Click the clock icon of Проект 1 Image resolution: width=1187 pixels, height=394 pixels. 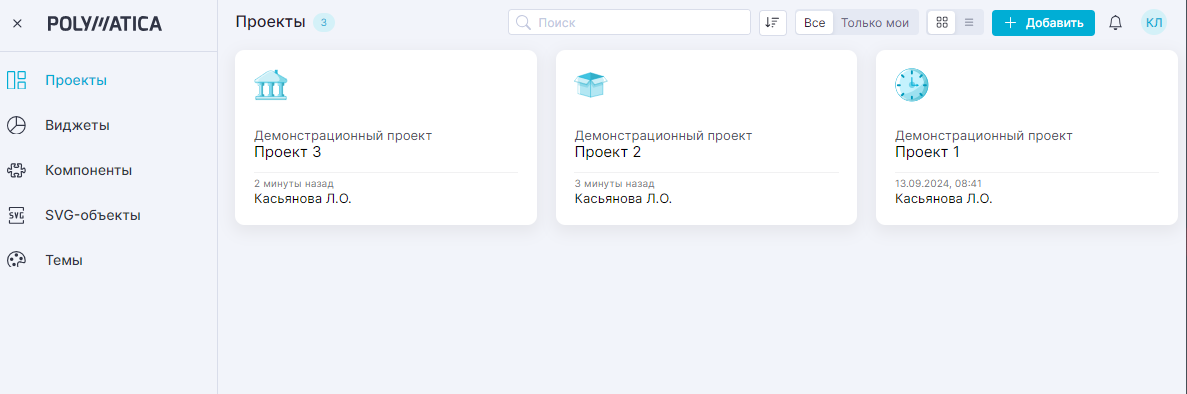911,86
